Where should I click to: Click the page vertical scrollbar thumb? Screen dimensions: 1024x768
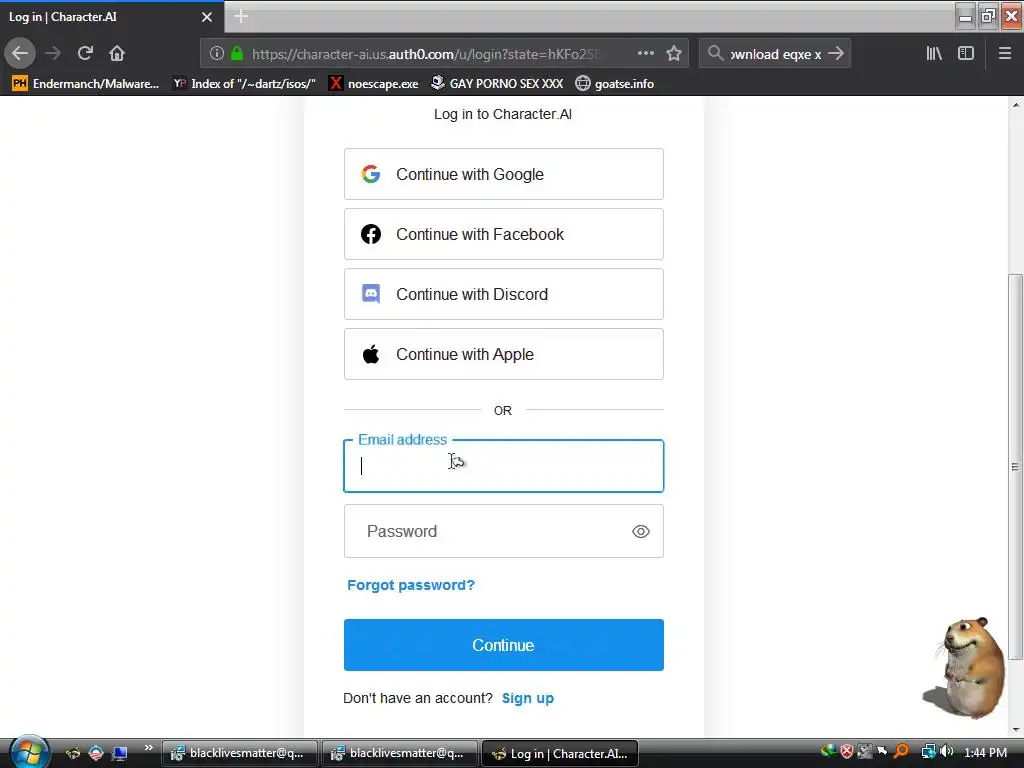(x=1015, y=467)
